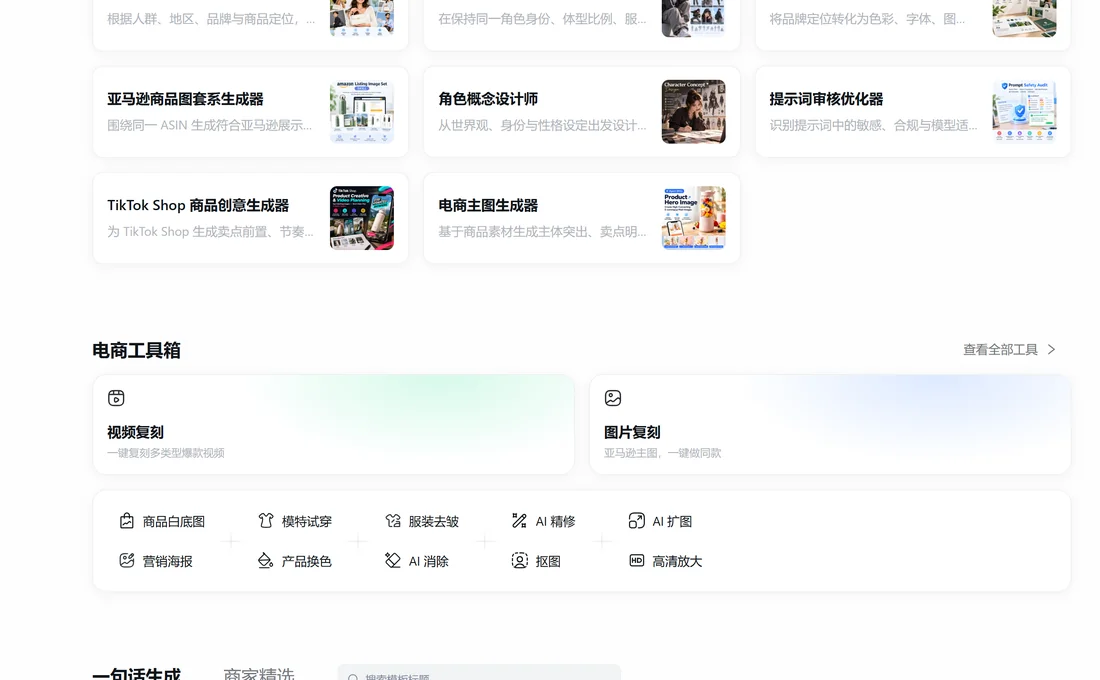The width and height of the screenshot is (1100, 680).
Task: Choose the 营销海报 icon
Action: [x=126, y=561]
